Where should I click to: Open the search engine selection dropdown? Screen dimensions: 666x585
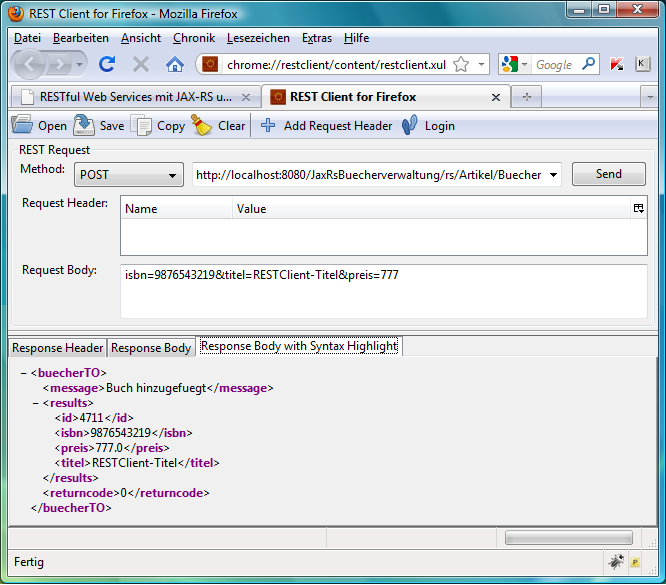(525, 65)
